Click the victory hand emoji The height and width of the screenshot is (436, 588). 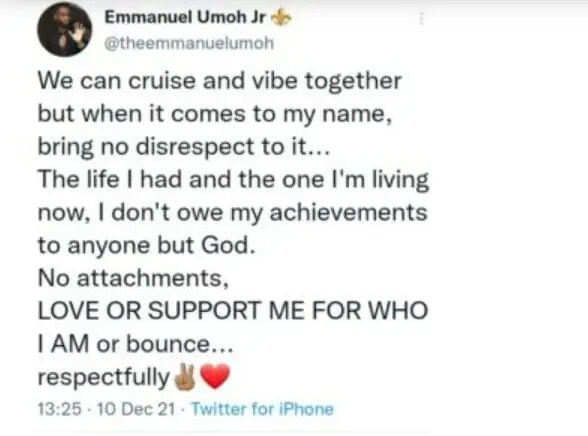(x=185, y=377)
